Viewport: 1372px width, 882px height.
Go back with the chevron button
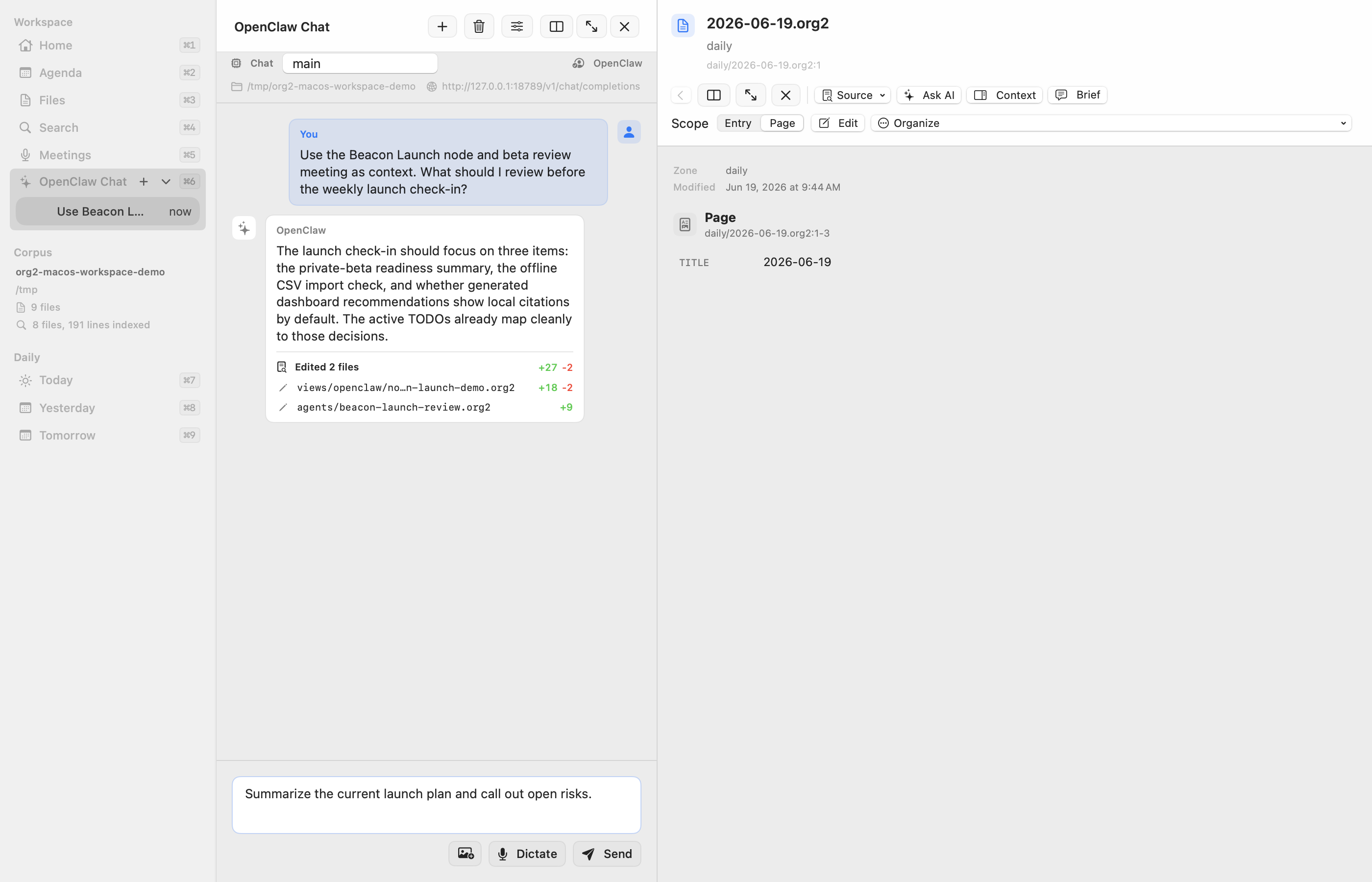point(681,95)
